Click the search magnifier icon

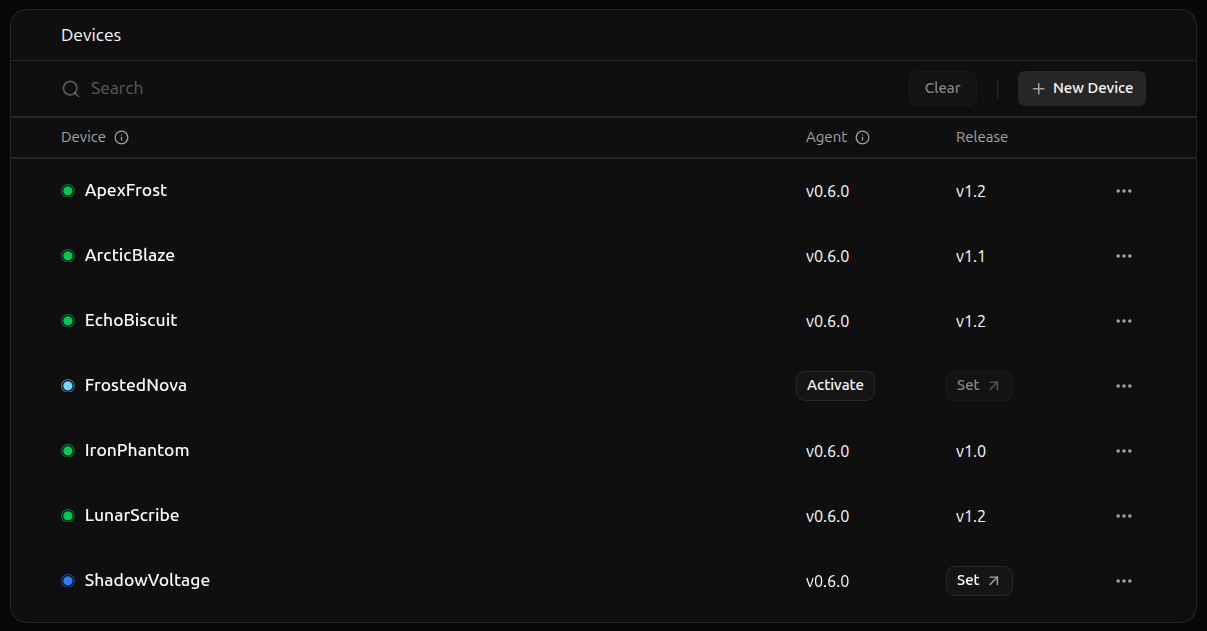(70, 89)
